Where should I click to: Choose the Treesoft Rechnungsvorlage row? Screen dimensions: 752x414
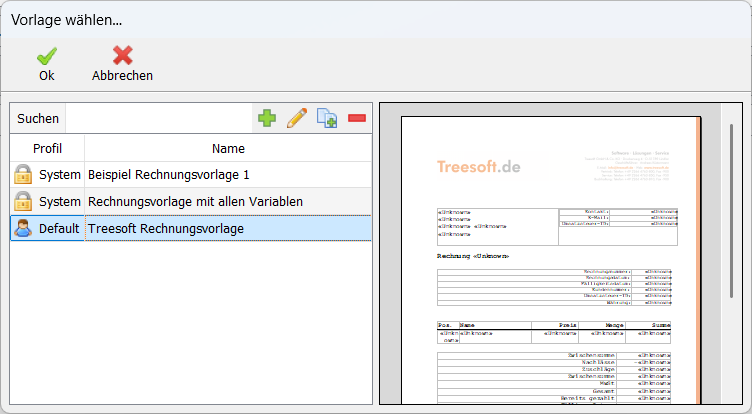pyautogui.click(x=165, y=229)
